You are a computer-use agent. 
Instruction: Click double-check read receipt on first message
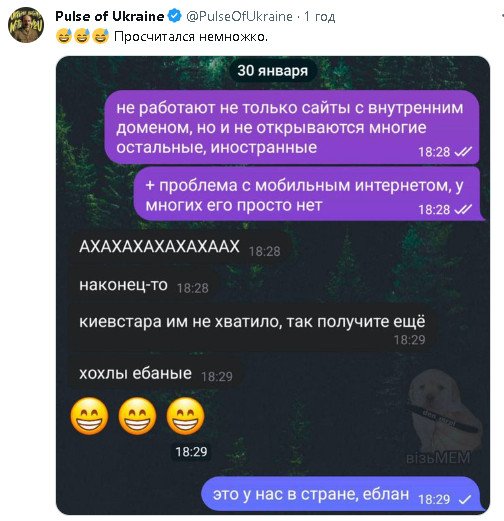(463, 152)
